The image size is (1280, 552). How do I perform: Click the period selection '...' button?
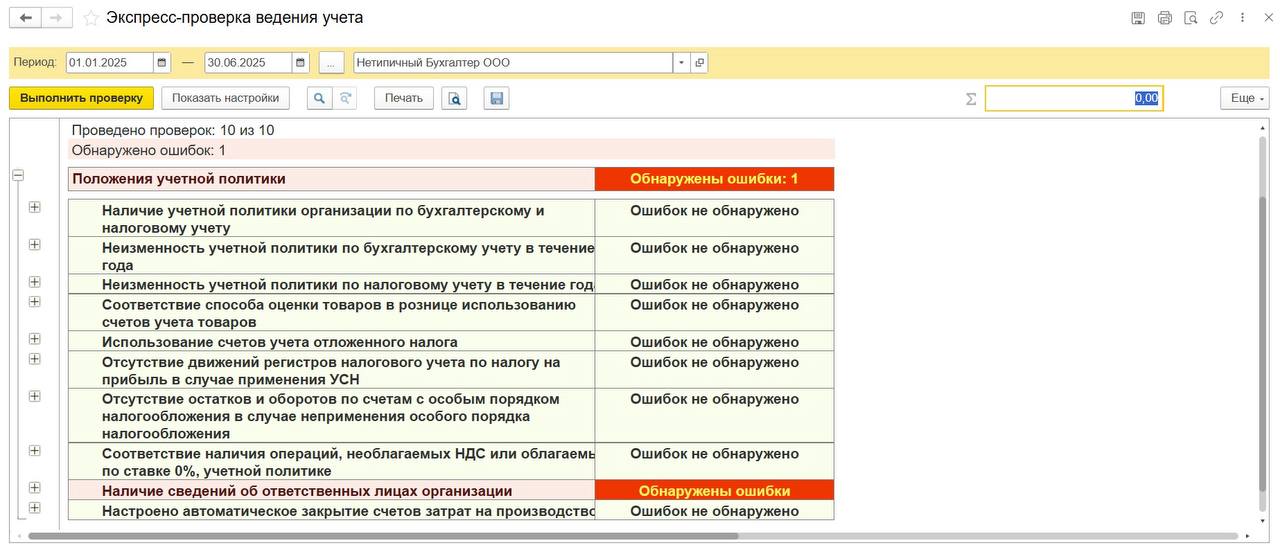pyautogui.click(x=331, y=62)
